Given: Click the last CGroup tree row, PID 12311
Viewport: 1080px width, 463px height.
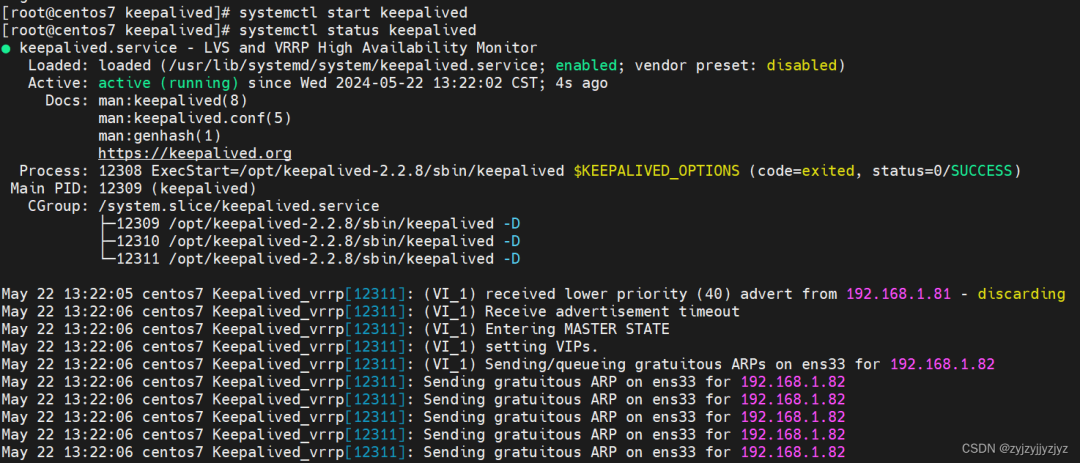Looking at the screenshot, I should [x=309, y=258].
